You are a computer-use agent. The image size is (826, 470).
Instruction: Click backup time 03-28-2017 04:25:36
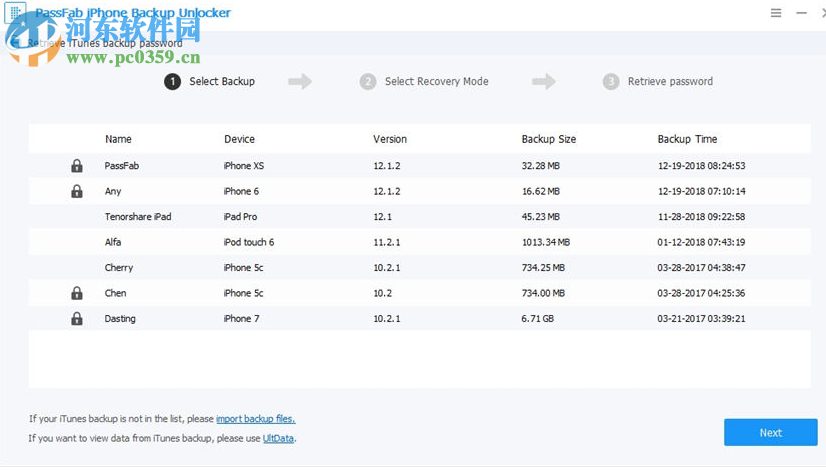(701, 293)
